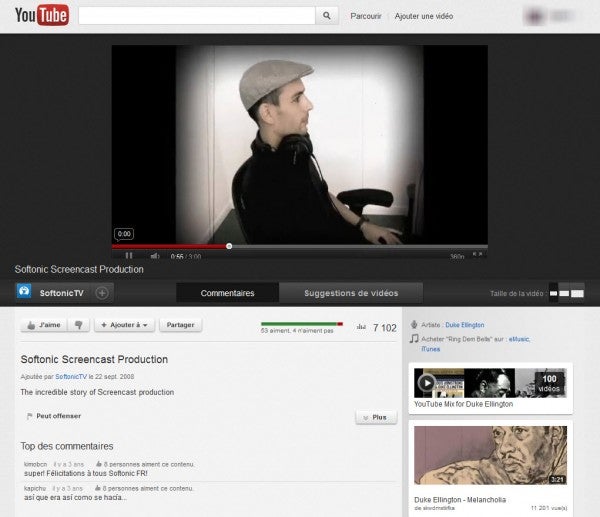Open commenter kimobcn's profile
600x517 pixels.
(x=35, y=464)
